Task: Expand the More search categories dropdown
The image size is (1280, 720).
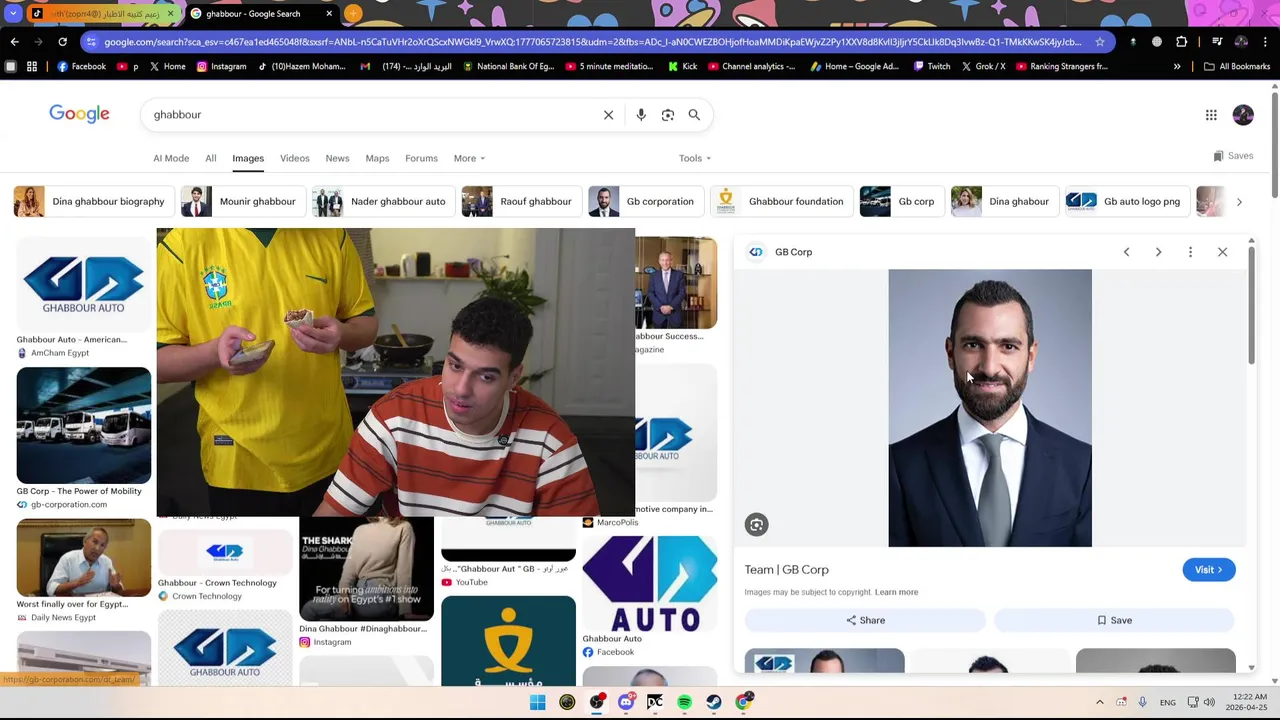Action: (x=469, y=158)
